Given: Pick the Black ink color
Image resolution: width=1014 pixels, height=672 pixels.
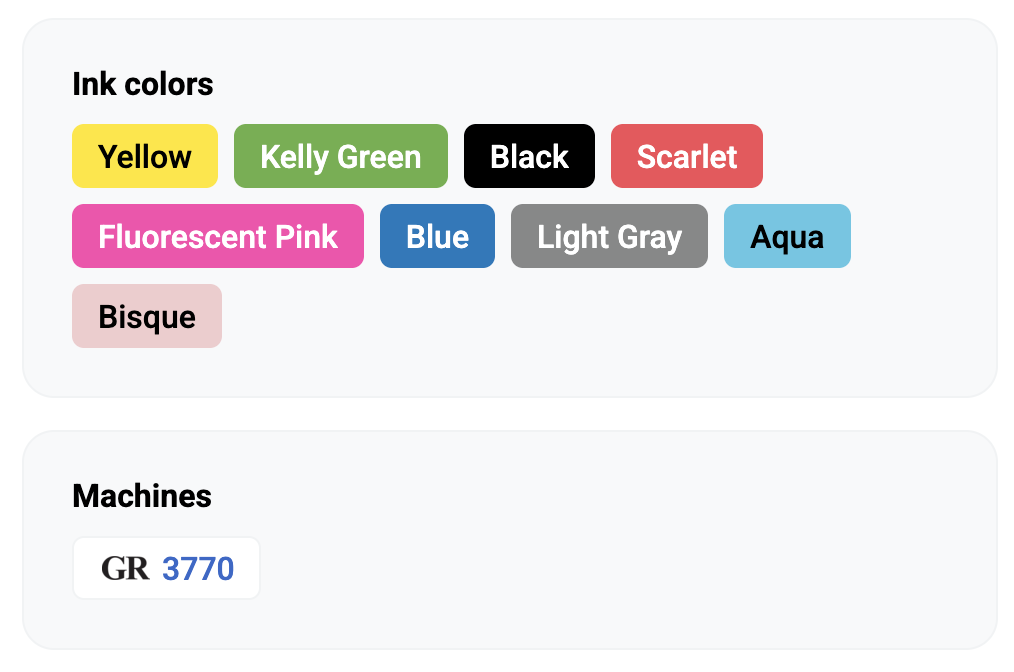Looking at the screenshot, I should (x=529, y=156).
